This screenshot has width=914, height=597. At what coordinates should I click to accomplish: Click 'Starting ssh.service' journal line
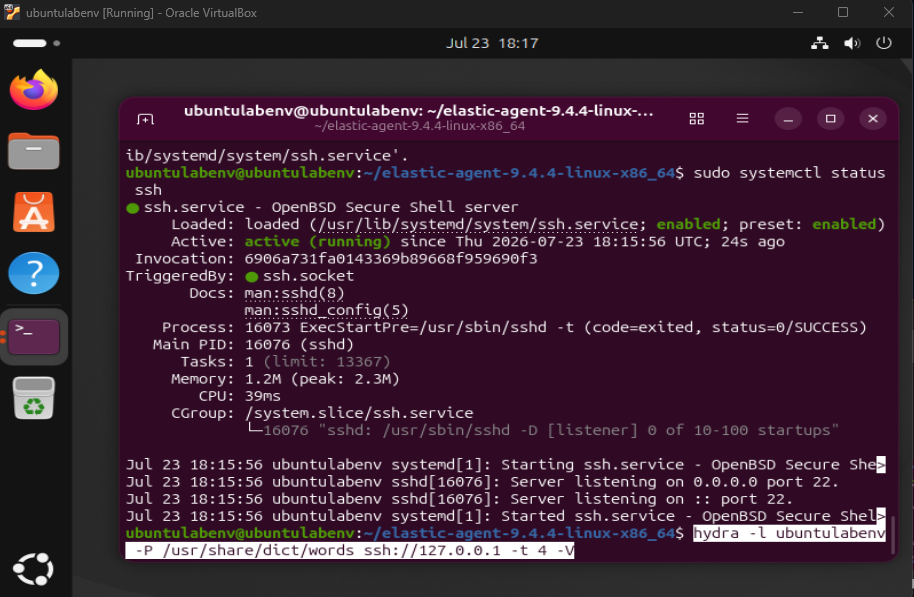506,465
